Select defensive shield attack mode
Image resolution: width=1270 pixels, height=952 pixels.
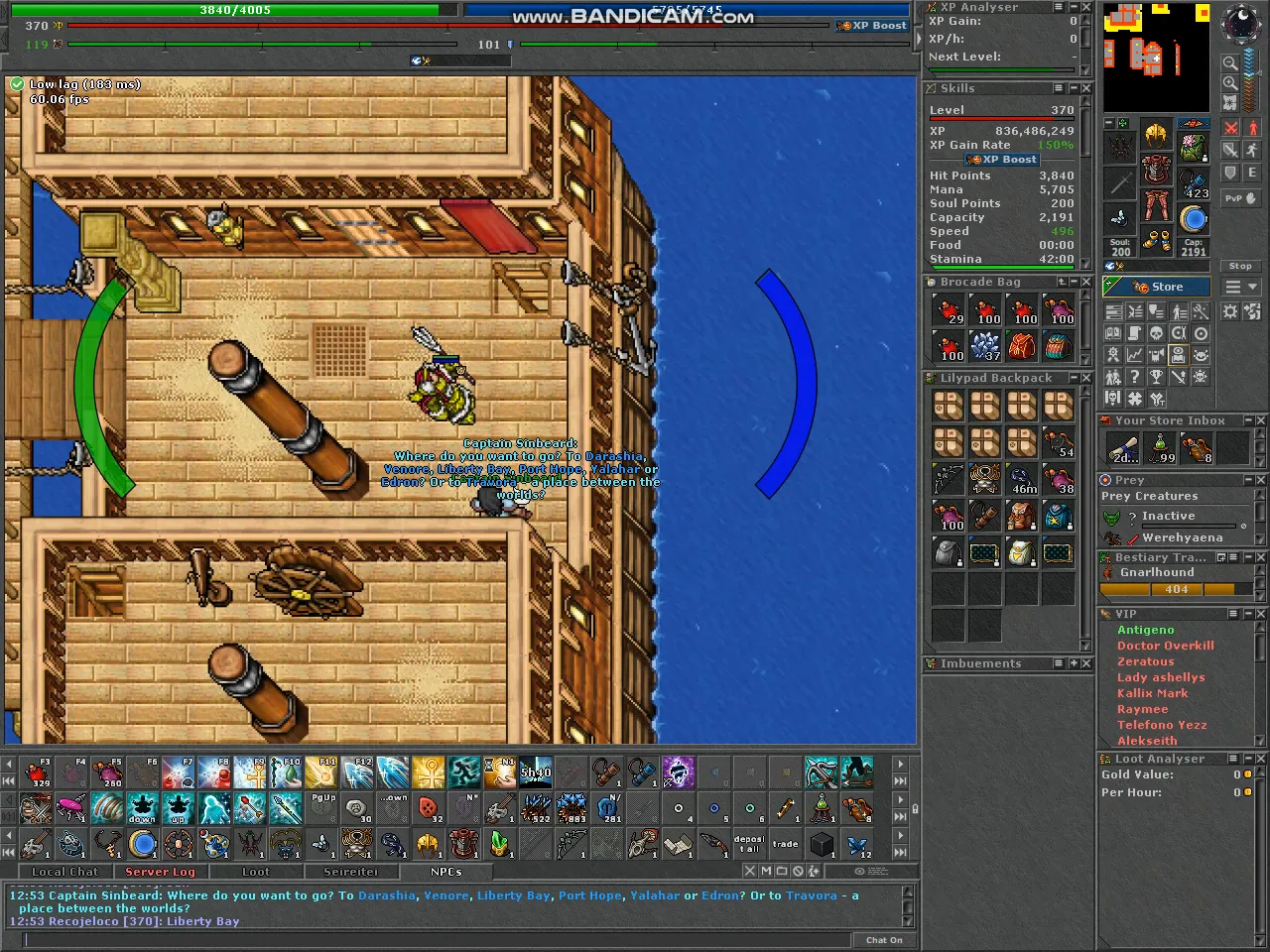[x=1231, y=173]
